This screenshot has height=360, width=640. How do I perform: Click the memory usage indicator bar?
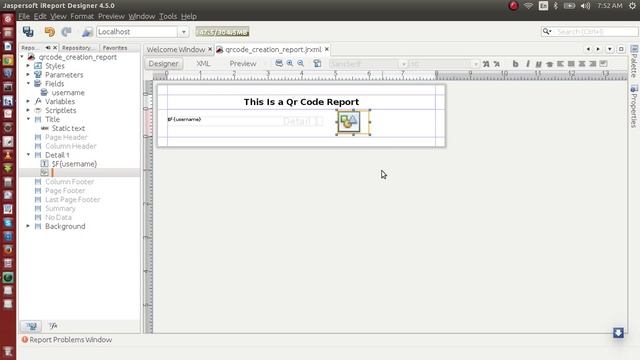tap(222, 32)
